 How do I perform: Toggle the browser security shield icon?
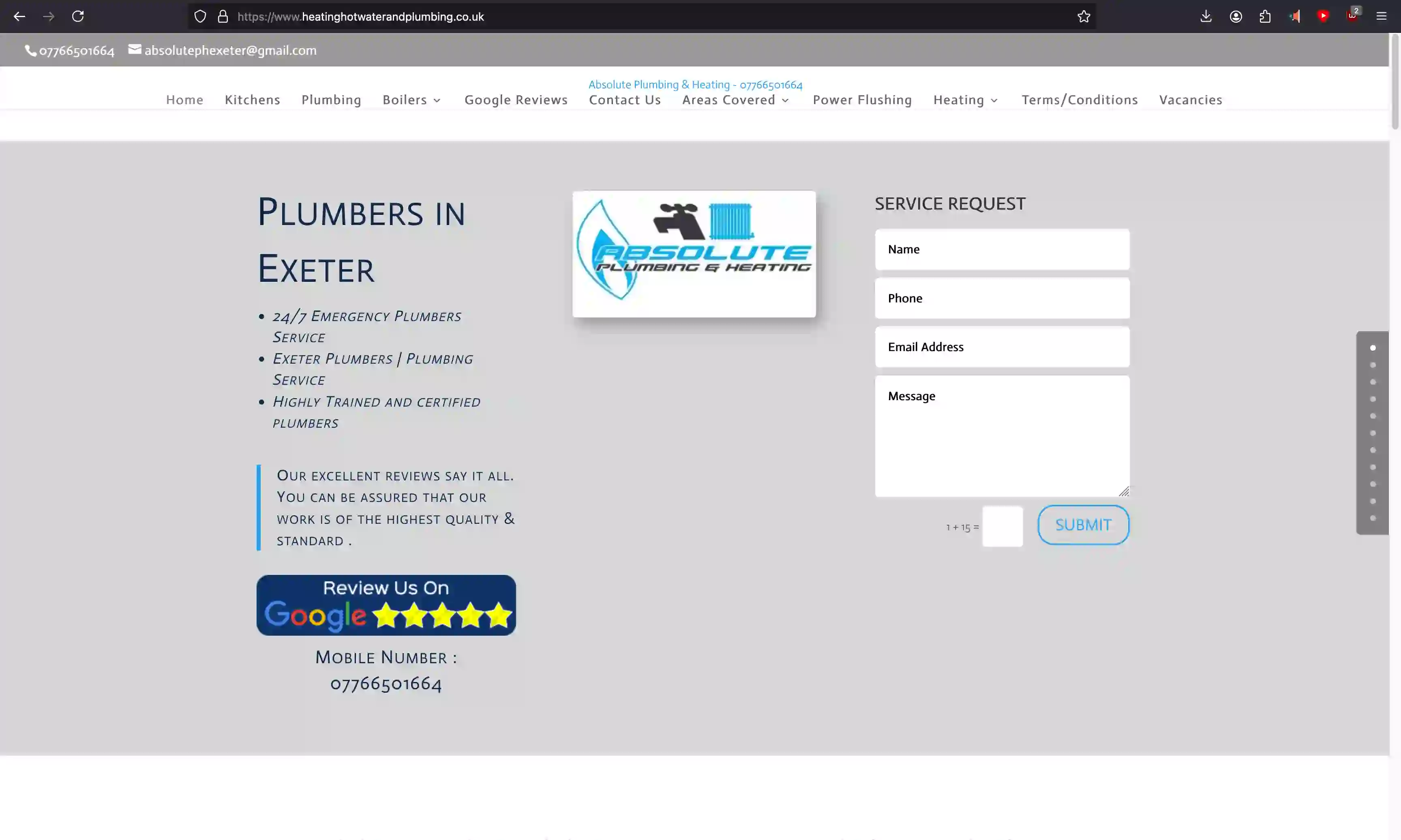pos(200,16)
